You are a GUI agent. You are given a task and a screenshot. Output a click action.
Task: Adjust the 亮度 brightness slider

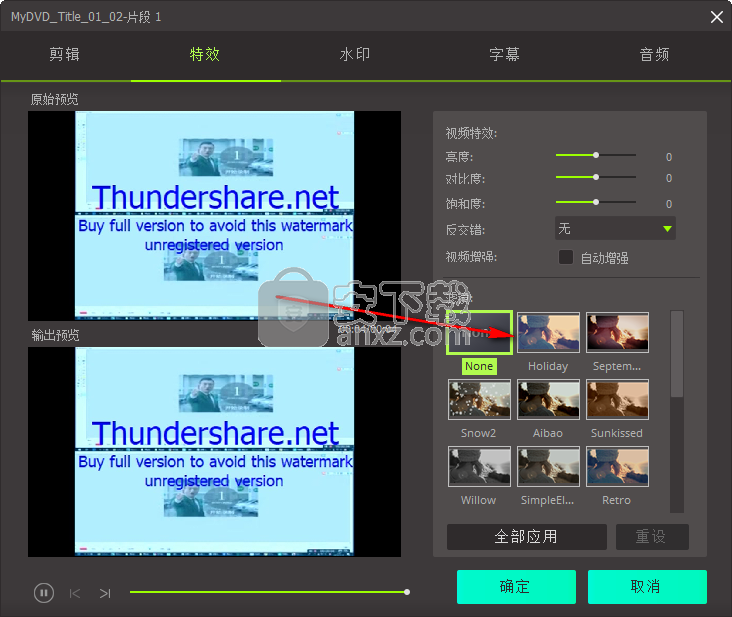click(596, 155)
